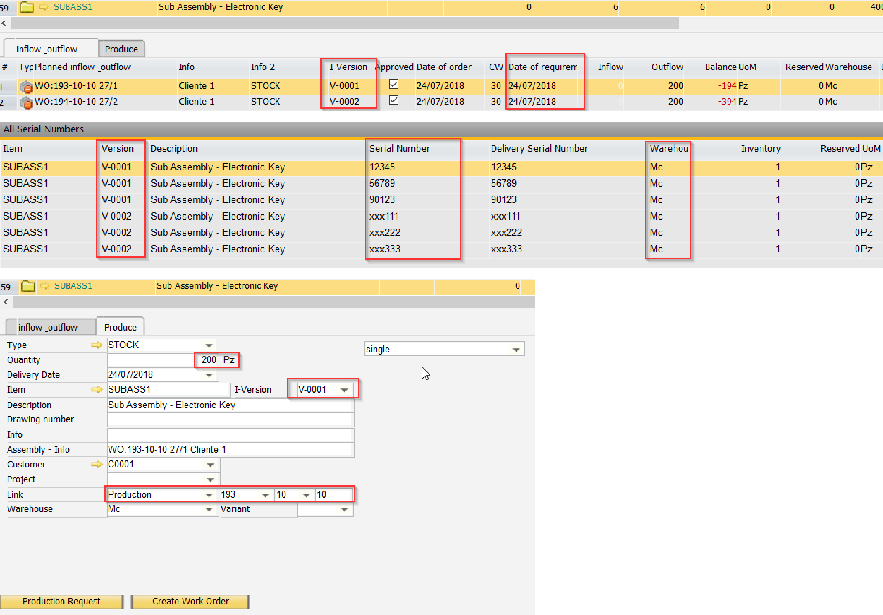Viewport: 883px width, 615px height.
Task: Click the Production Request button
Action: pyautogui.click(x=61, y=601)
